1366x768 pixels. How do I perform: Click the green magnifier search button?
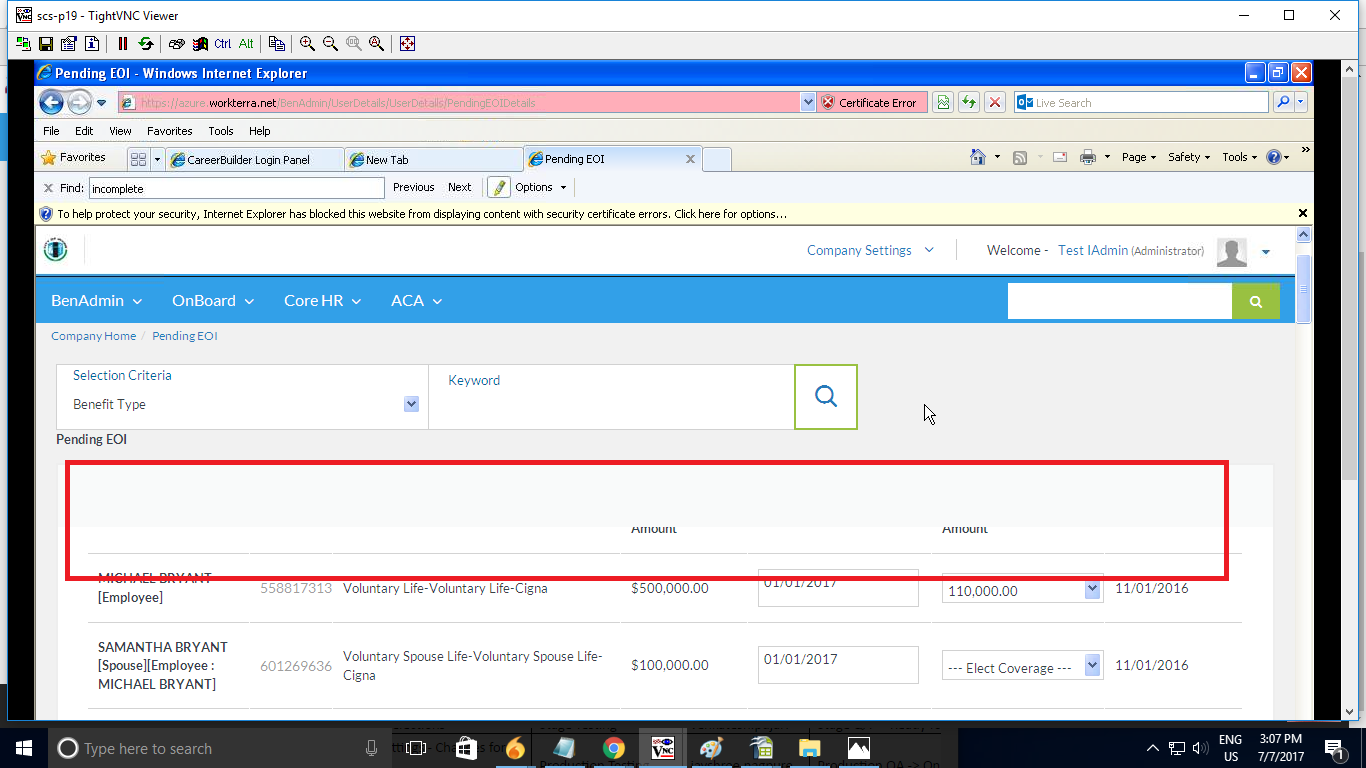point(1255,301)
